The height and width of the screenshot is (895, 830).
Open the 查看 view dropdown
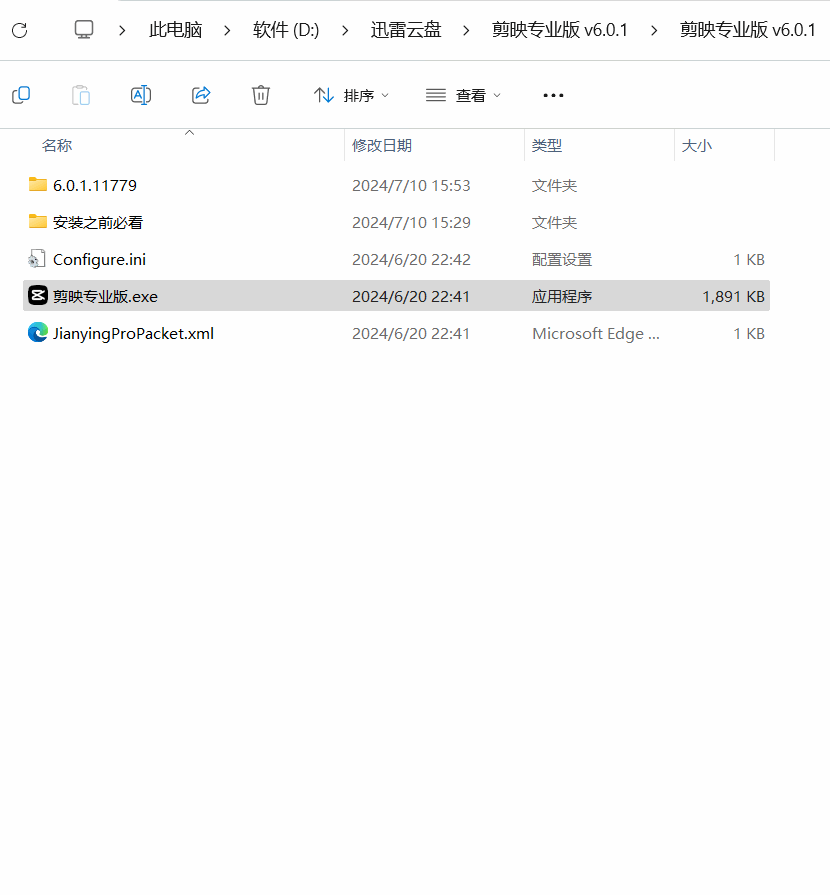[464, 95]
